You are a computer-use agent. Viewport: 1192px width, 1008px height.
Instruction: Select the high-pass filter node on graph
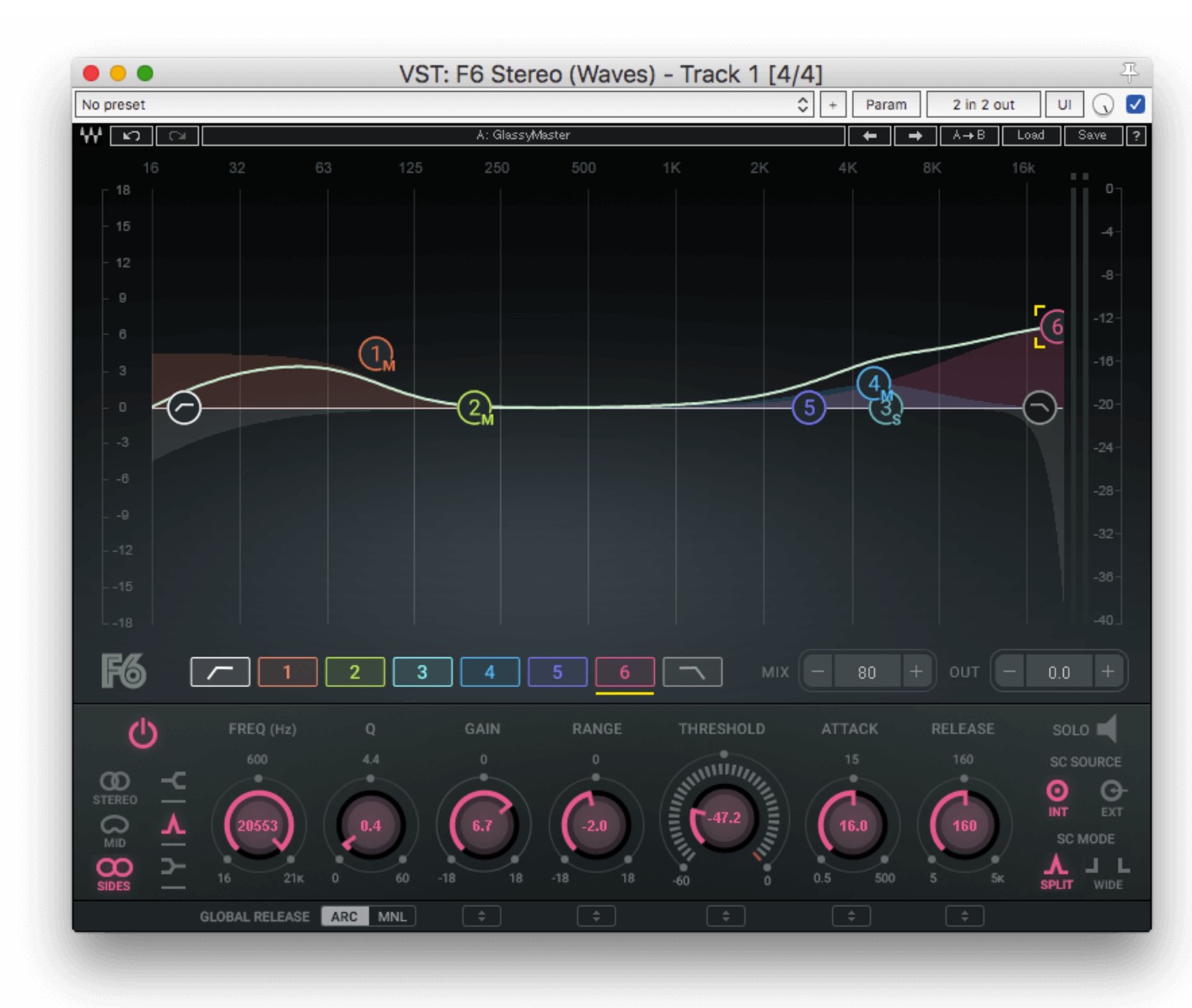[x=185, y=407]
